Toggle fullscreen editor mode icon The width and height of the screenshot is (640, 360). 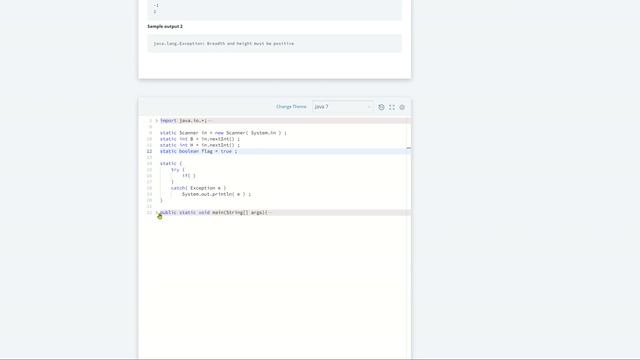(392, 107)
